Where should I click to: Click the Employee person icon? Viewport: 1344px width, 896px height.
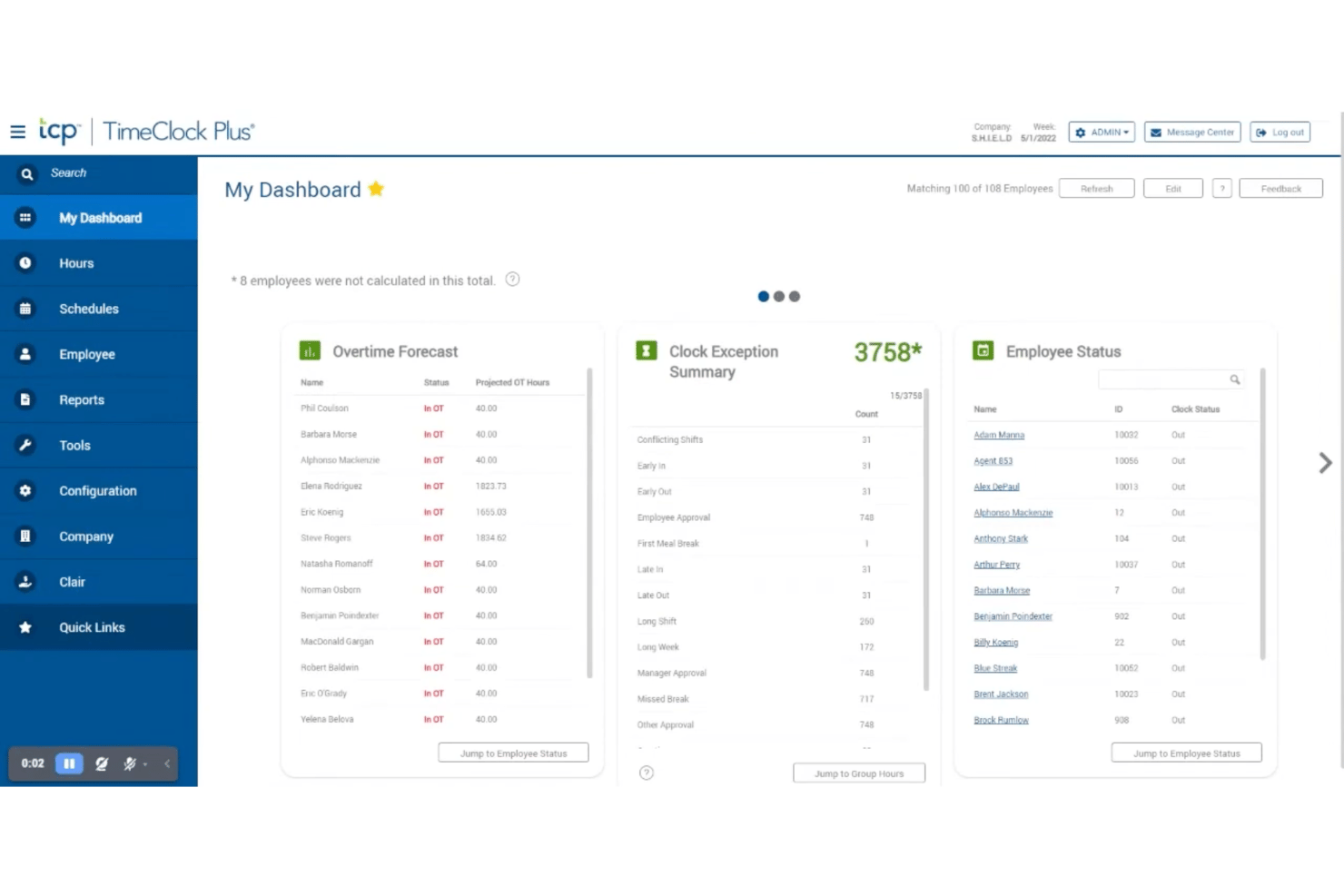[x=25, y=354]
